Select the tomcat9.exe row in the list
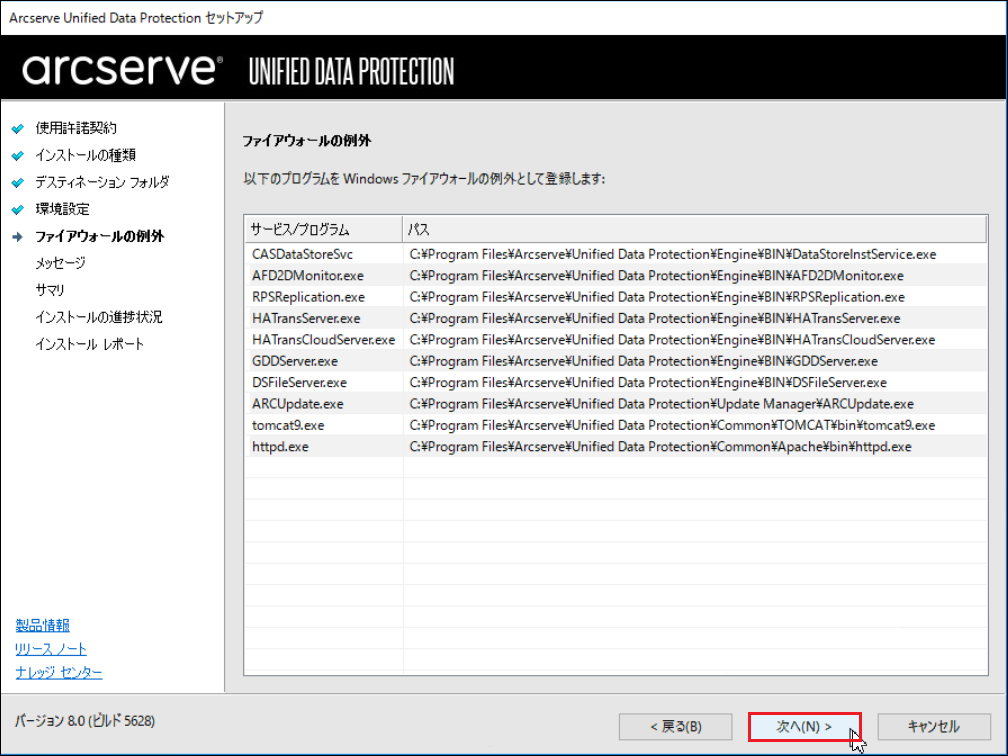 (x=616, y=425)
